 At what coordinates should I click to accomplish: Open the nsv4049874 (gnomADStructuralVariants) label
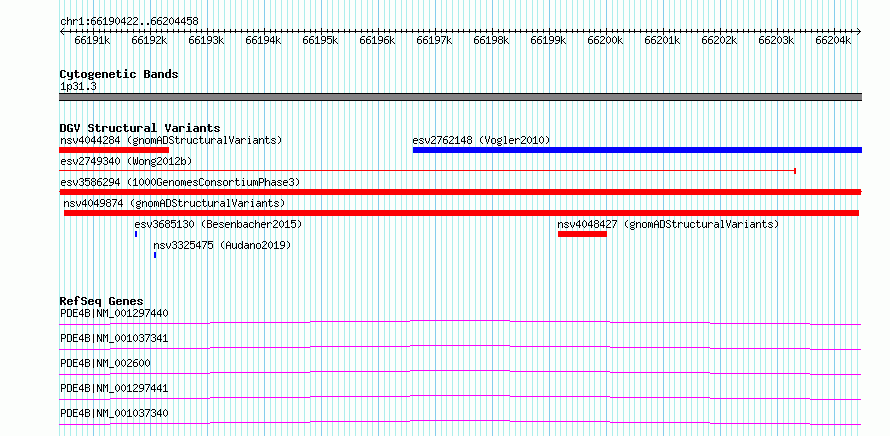(174, 203)
